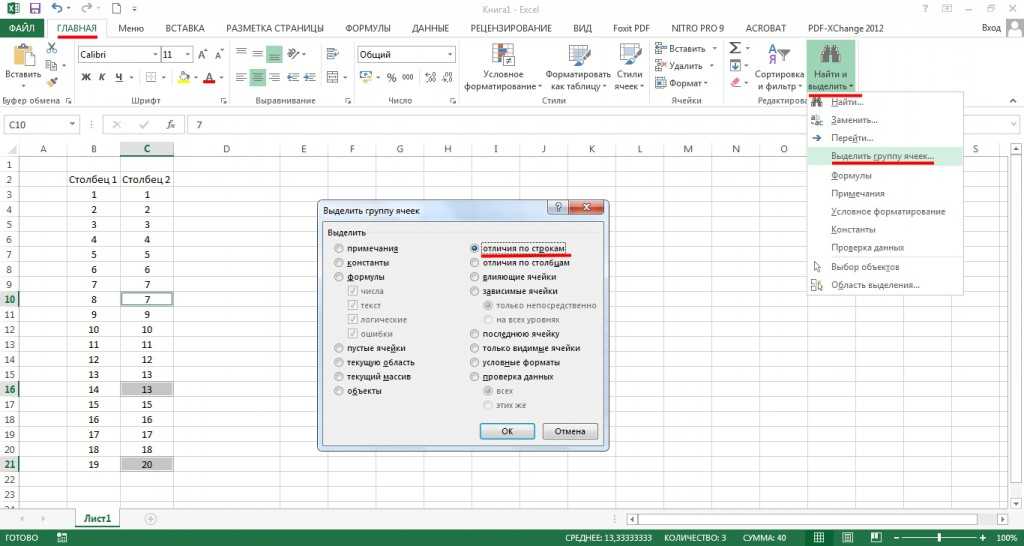Click the decrease indent icon

[293, 77]
